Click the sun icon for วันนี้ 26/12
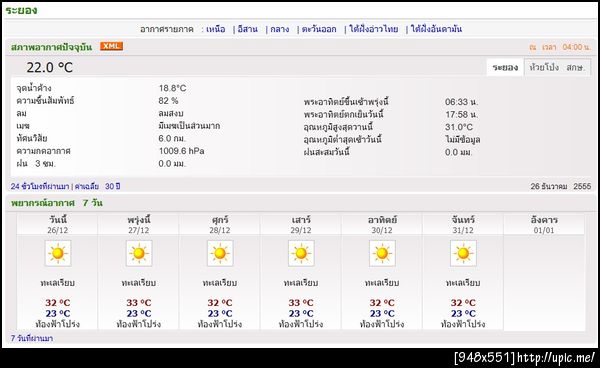This screenshot has height=368, width=600. [58, 253]
